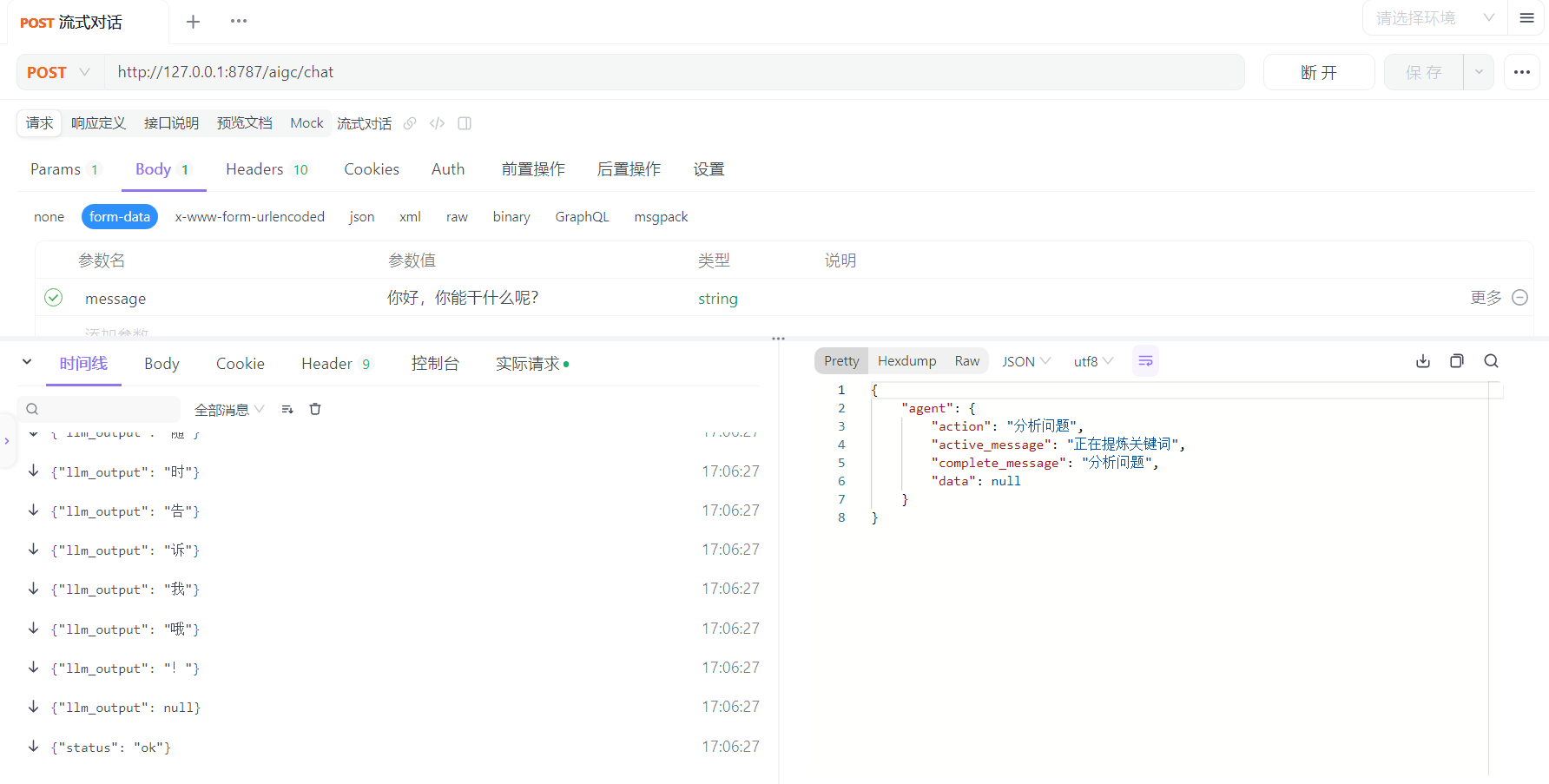
Task: Open the 实际请求 tab
Action: pyautogui.click(x=532, y=364)
